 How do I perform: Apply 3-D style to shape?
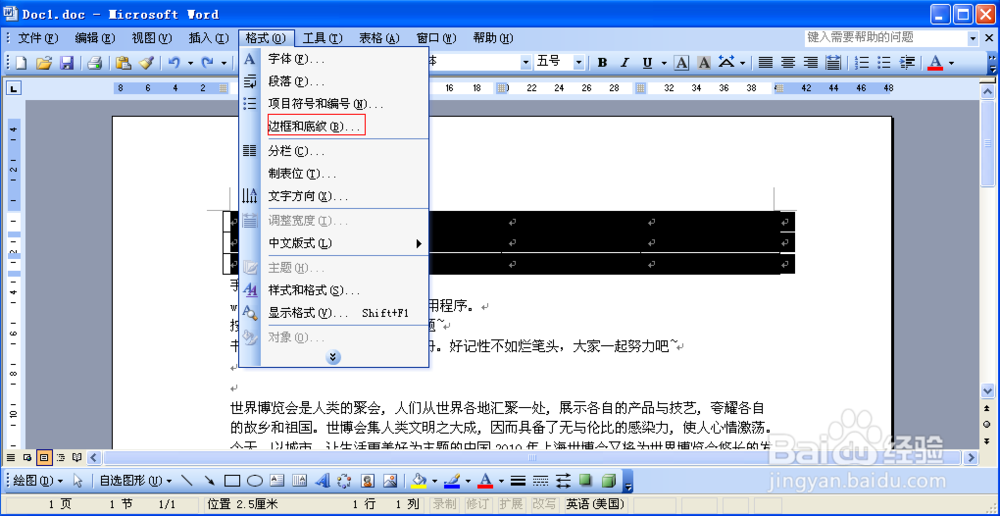(x=608, y=480)
